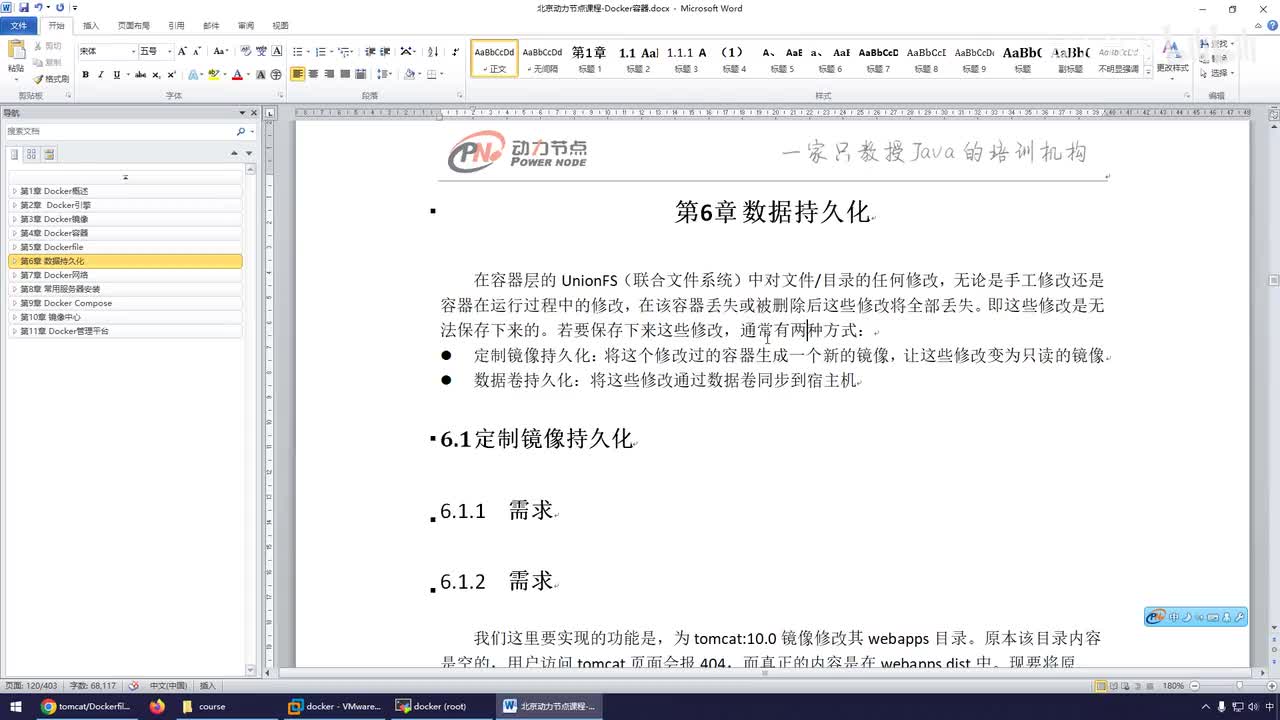Switch to the Insert (插入) tab
The width and height of the screenshot is (1280, 720).
coord(91,26)
